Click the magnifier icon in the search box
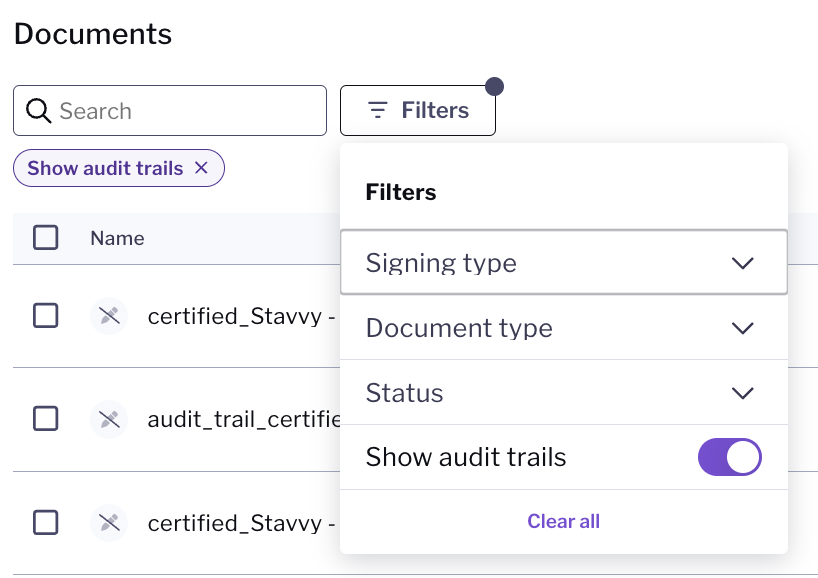 click(39, 111)
